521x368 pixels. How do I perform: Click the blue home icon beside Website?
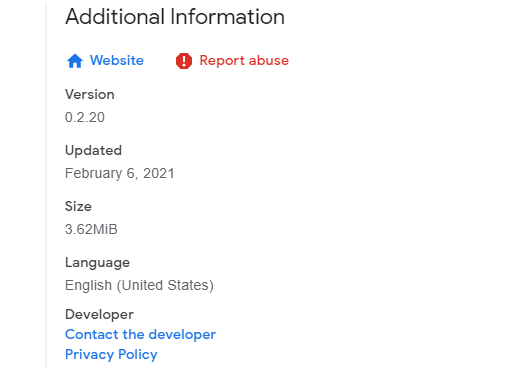tap(75, 61)
